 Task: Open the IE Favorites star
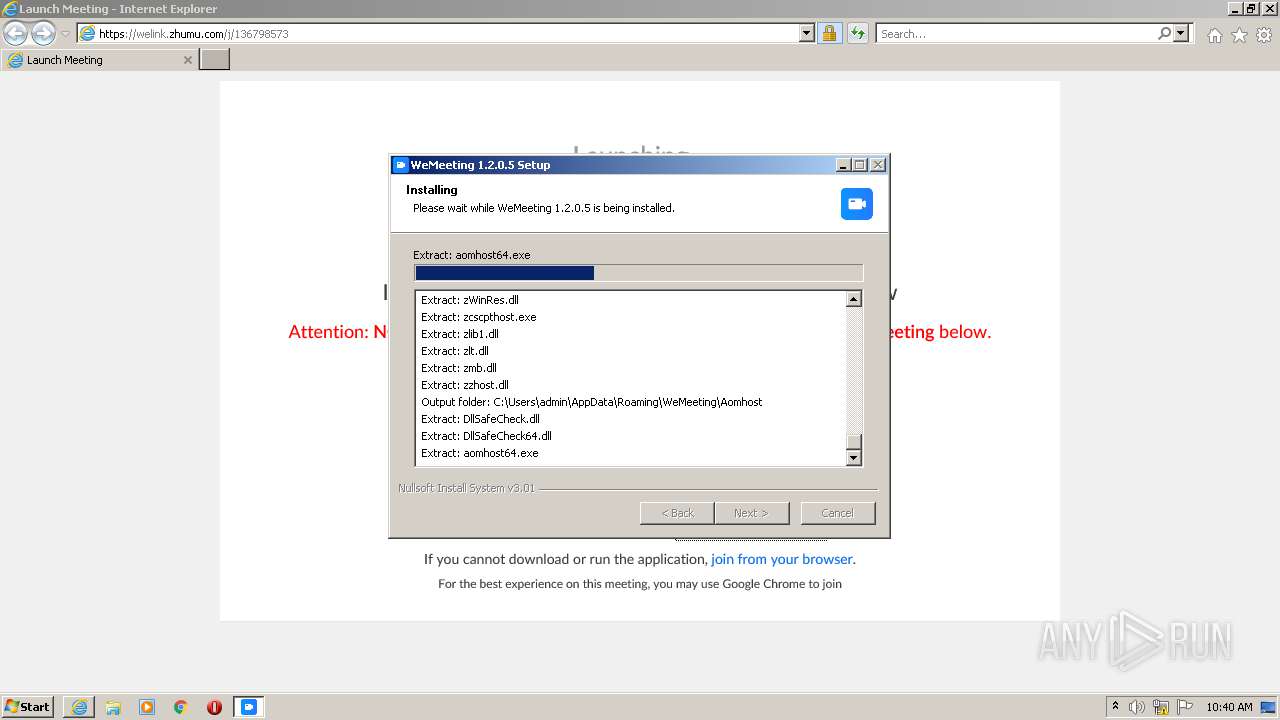[x=1239, y=35]
